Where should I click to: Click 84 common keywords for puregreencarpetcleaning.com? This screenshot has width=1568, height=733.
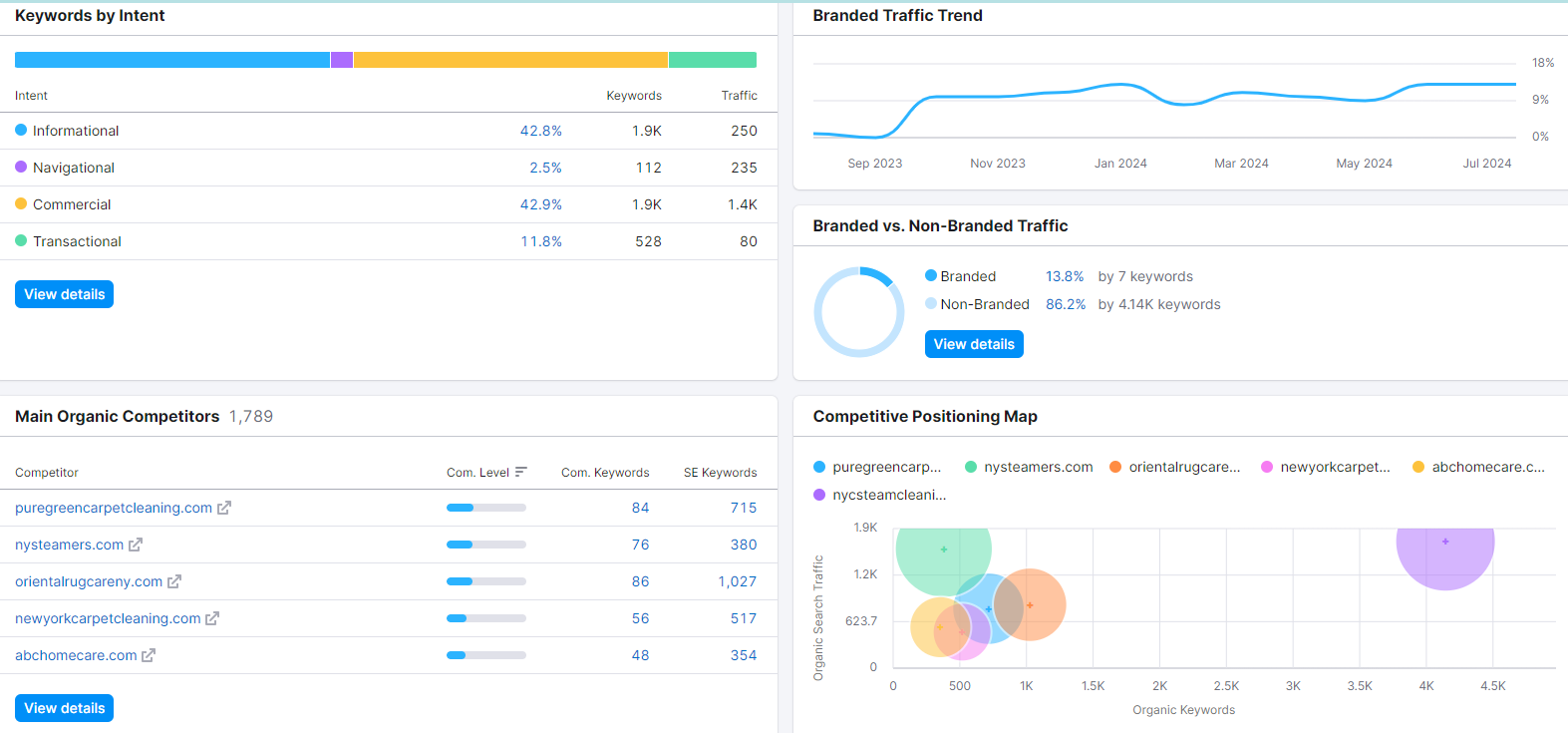[640, 508]
